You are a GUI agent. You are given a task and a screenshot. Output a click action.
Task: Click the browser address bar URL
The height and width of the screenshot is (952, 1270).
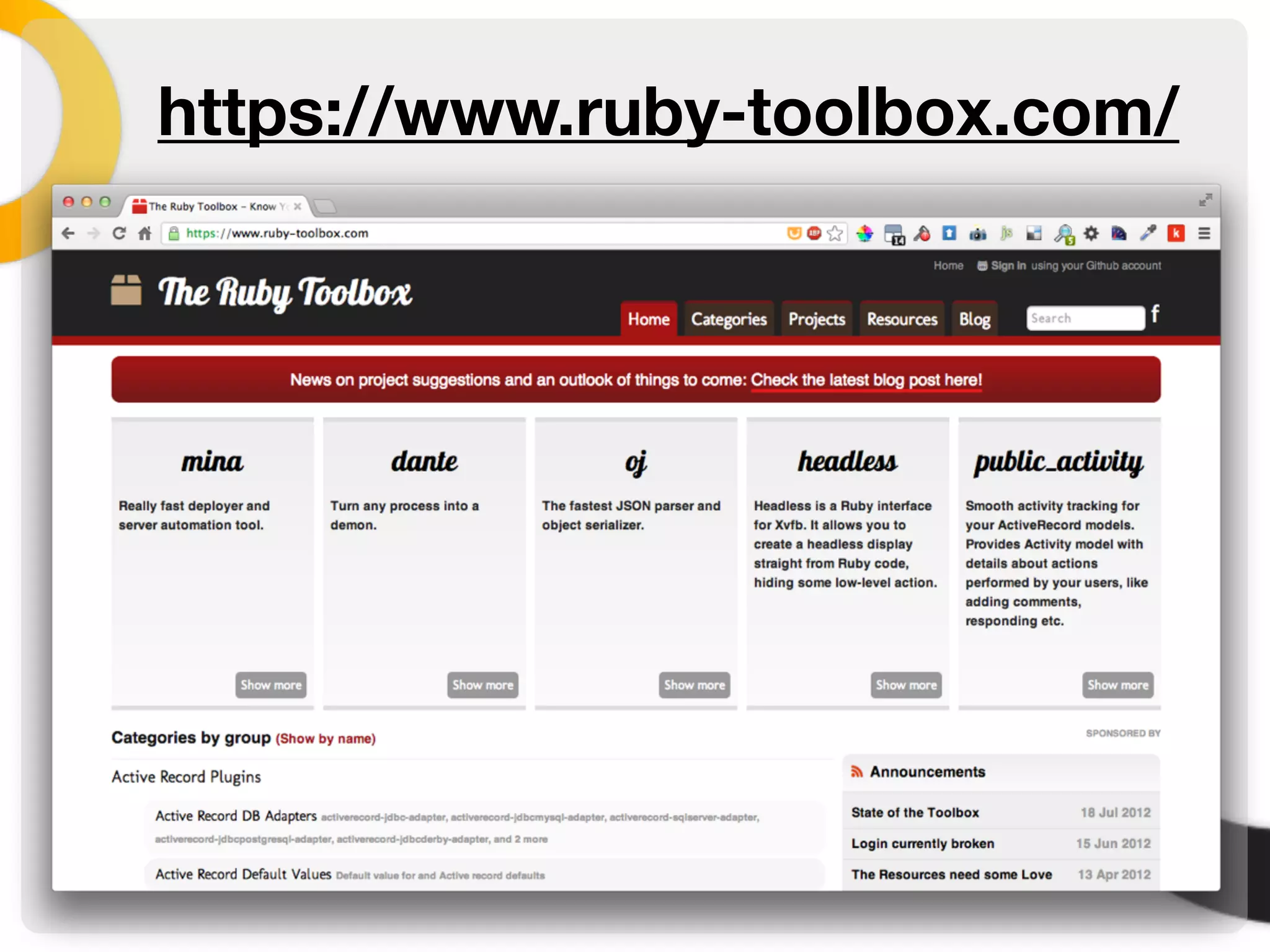(x=277, y=233)
